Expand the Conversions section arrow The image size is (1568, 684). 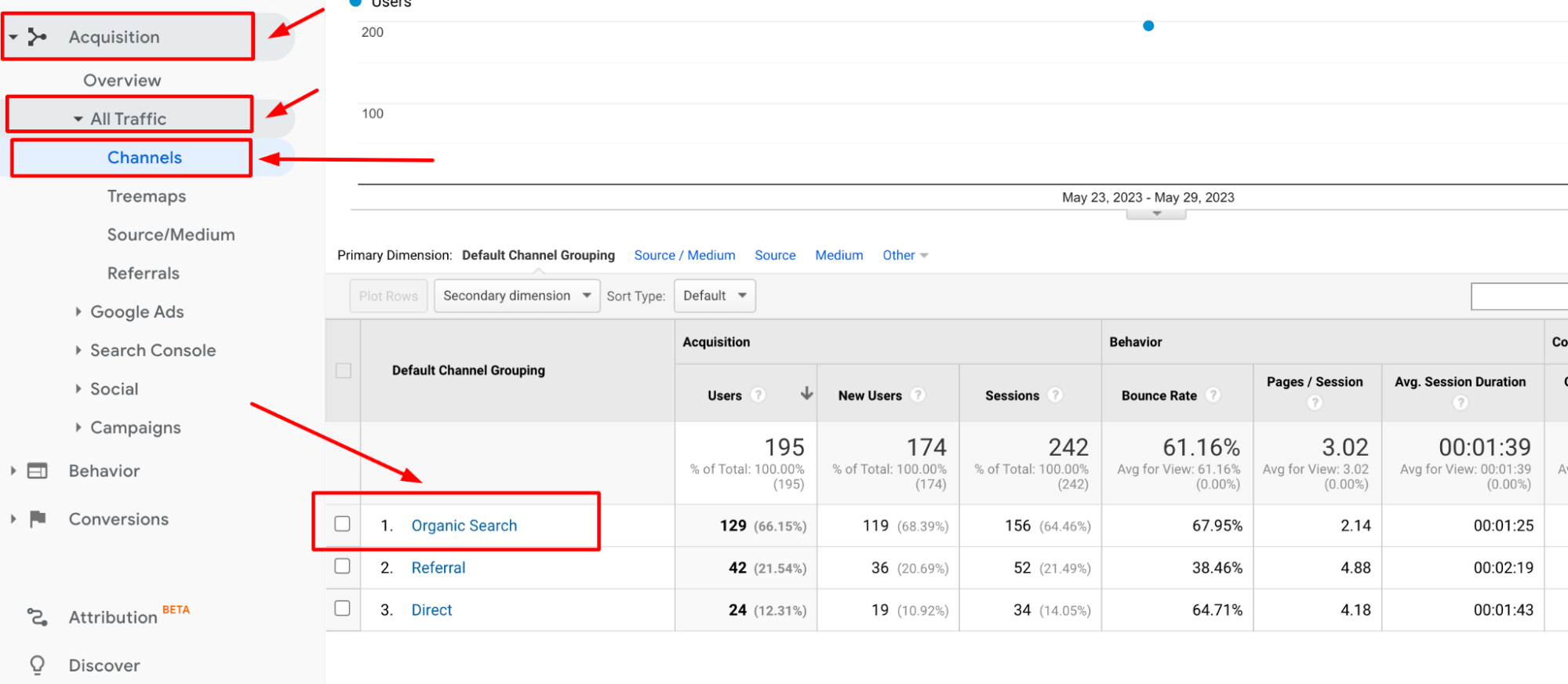(13, 518)
